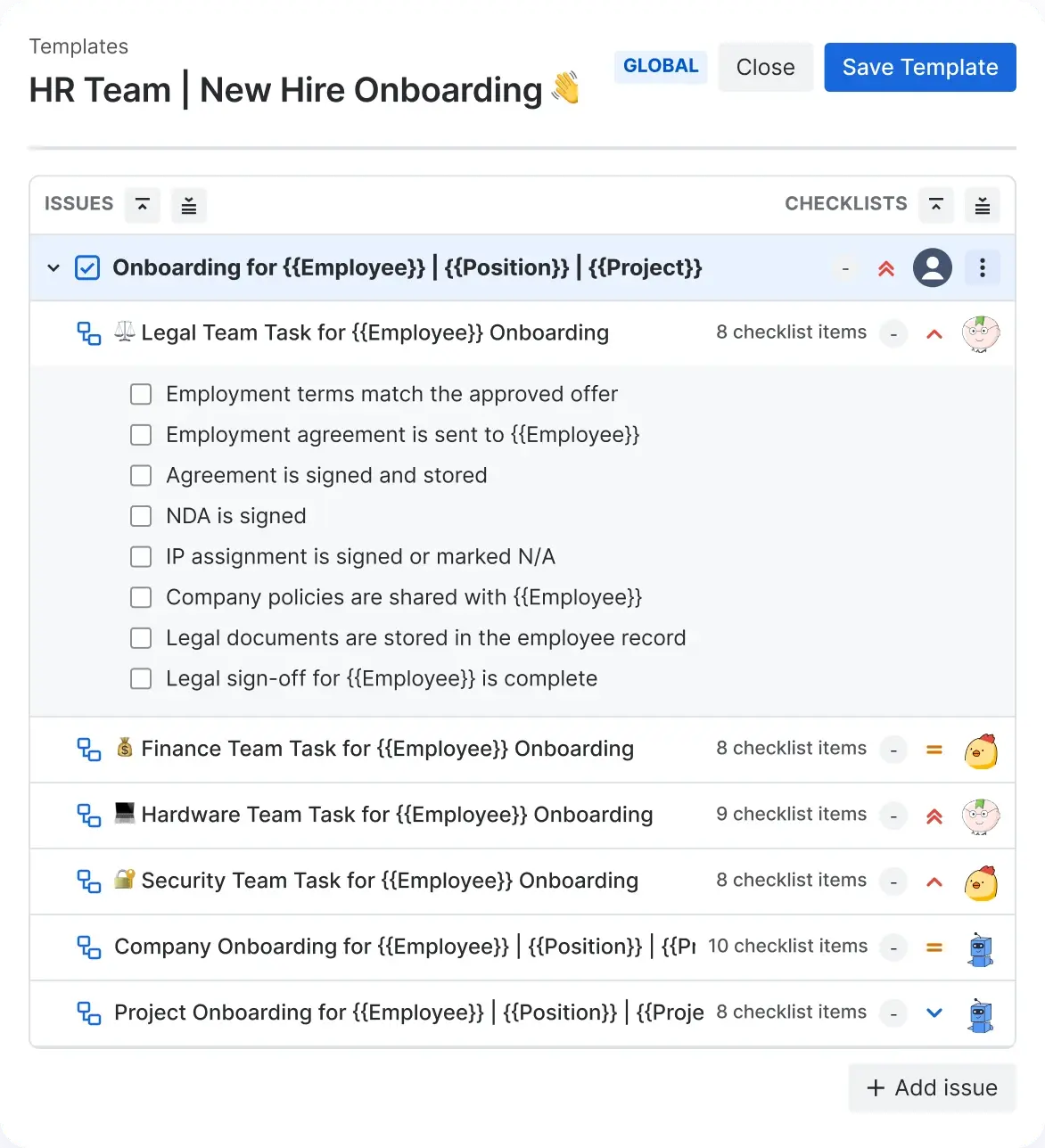Open the three-dot menu on Onboarding parent issue
The height and width of the screenshot is (1148, 1045).
(983, 267)
